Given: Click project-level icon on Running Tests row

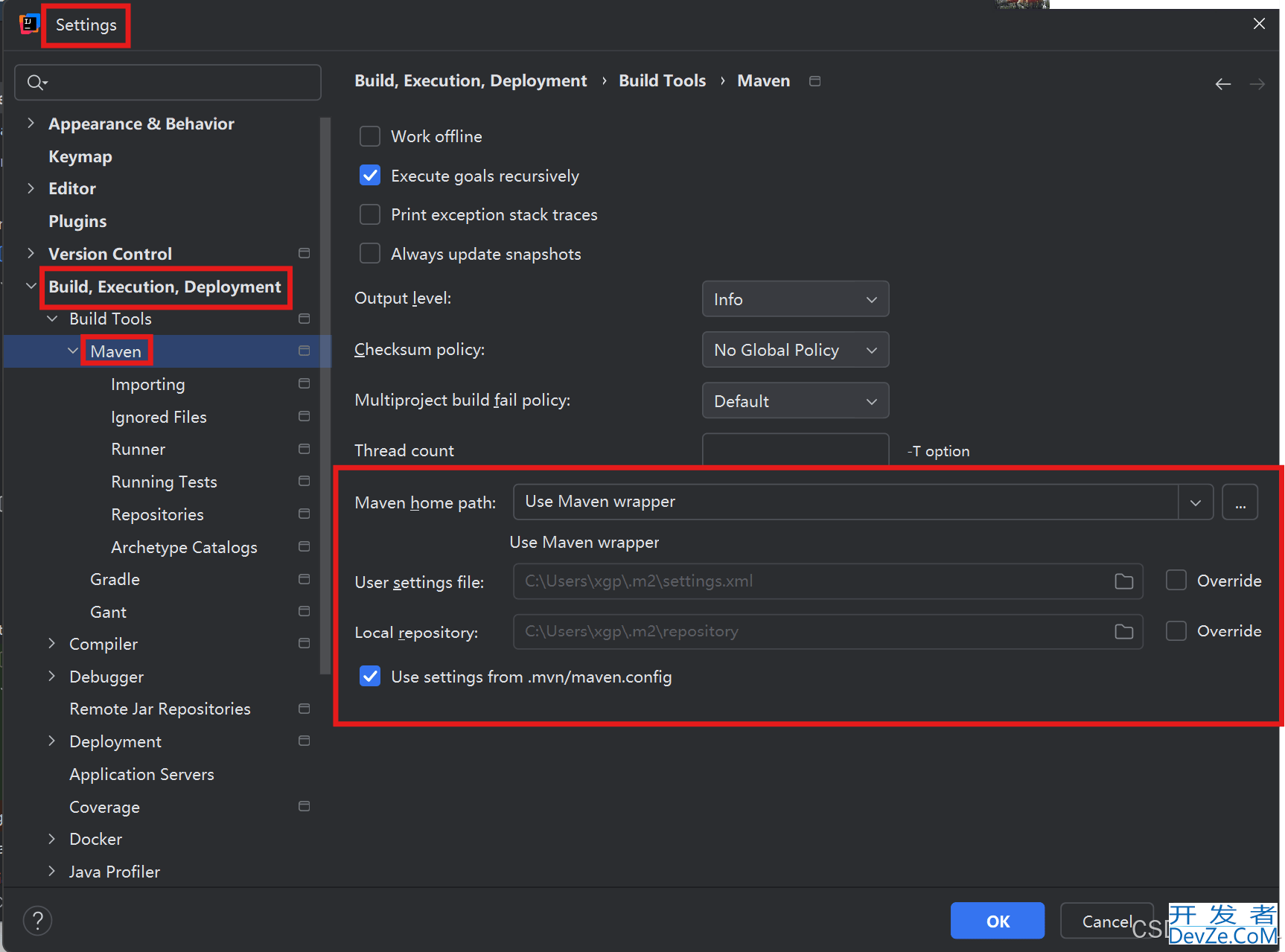Looking at the screenshot, I should (304, 481).
